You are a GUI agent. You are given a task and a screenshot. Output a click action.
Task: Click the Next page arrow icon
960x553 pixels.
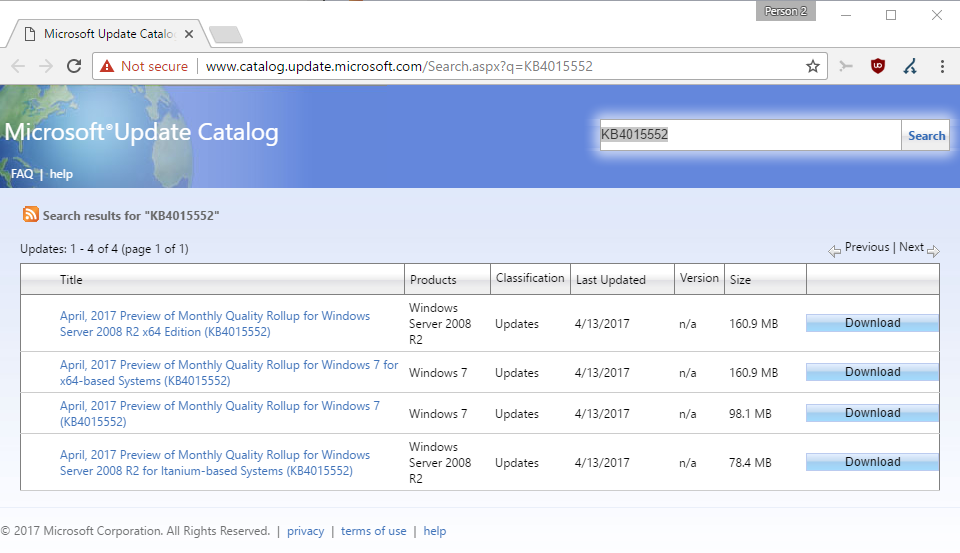(x=933, y=251)
